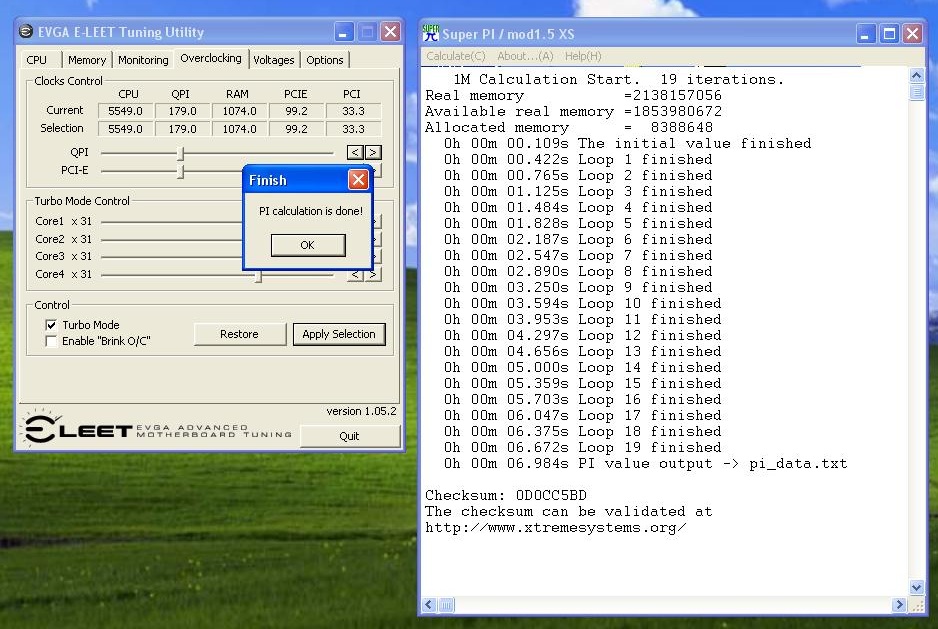Viewport: 938px width, 629px height.
Task: Close the E-LEET Tuning Utility window
Action: pos(391,32)
